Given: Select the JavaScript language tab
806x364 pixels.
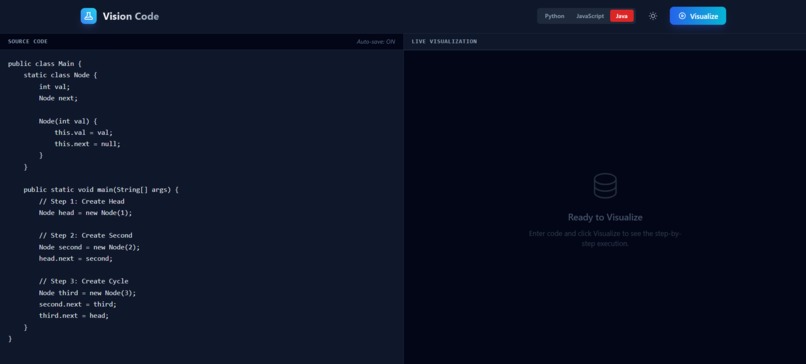Looking at the screenshot, I should (590, 16).
